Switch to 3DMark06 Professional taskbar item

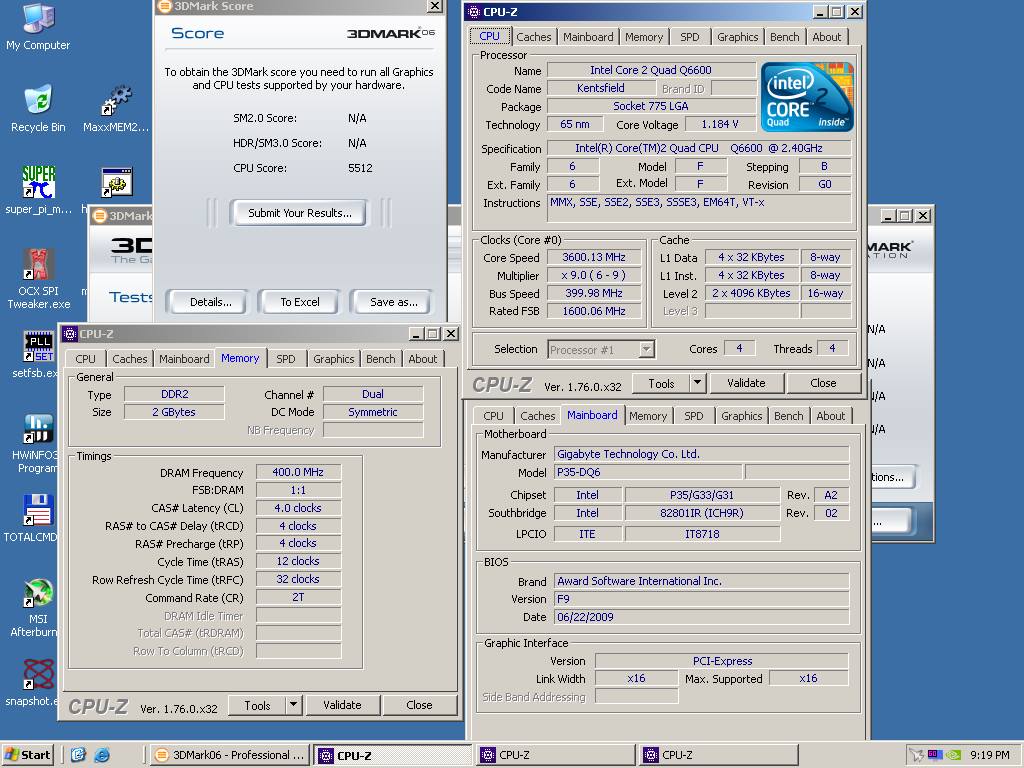(x=231, y=755)
